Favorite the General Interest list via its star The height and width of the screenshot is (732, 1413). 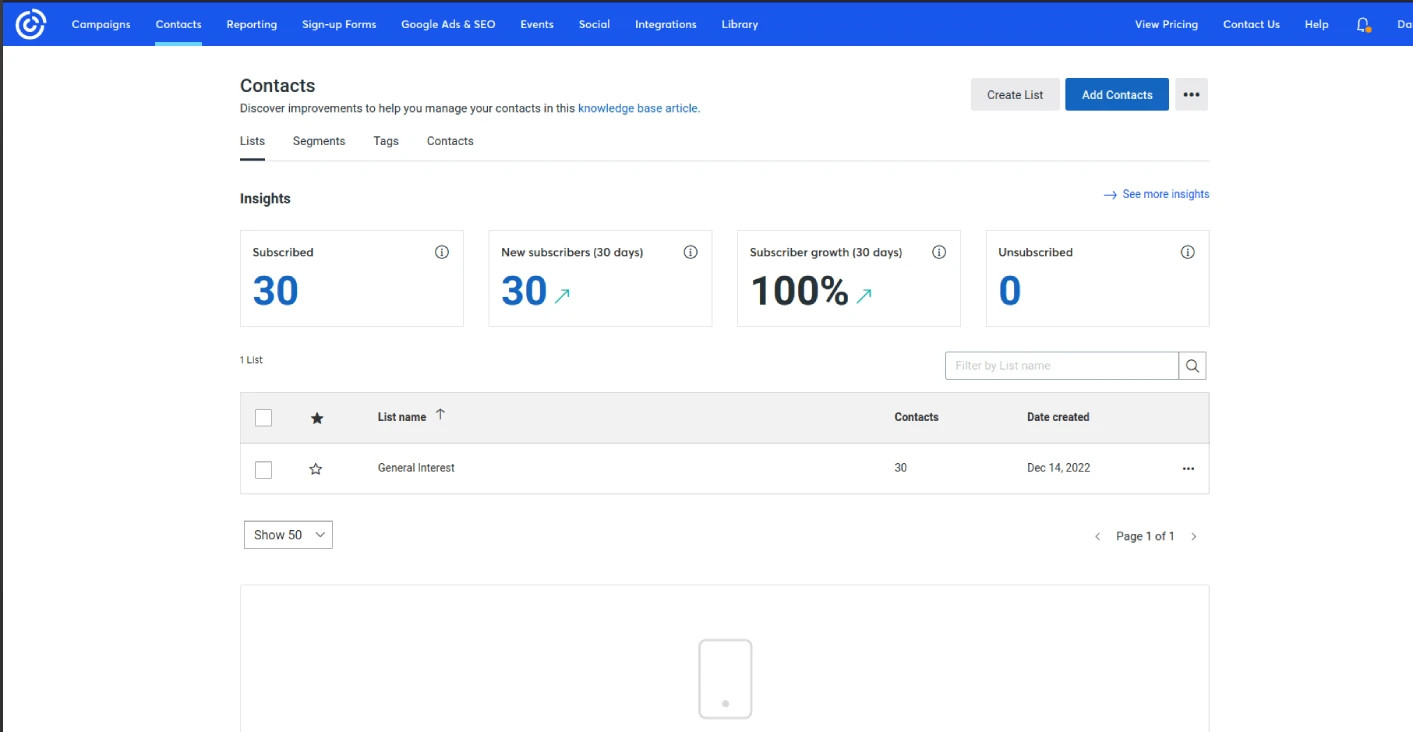(x=316, y=469)
